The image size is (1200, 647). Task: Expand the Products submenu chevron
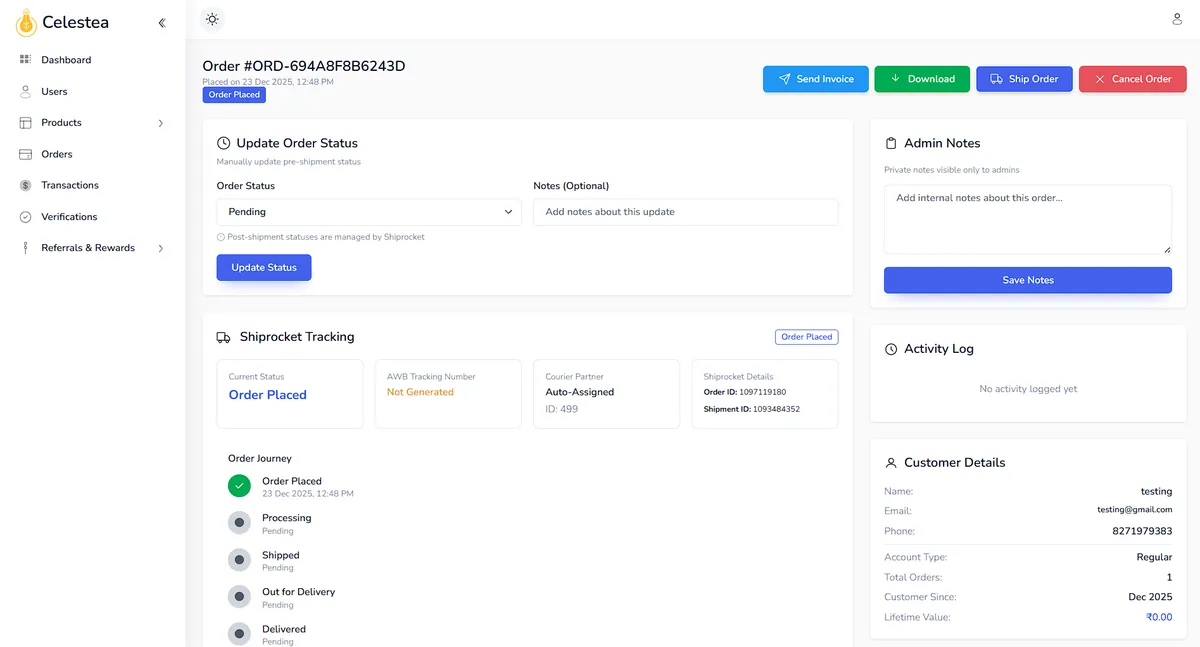coord(161,123)
